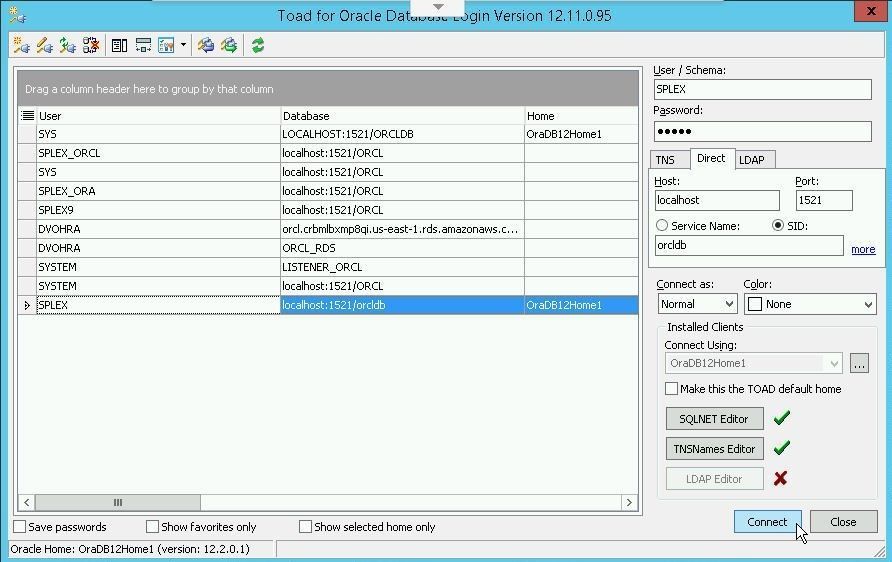Switch to the Direct tab

point(711,158)
